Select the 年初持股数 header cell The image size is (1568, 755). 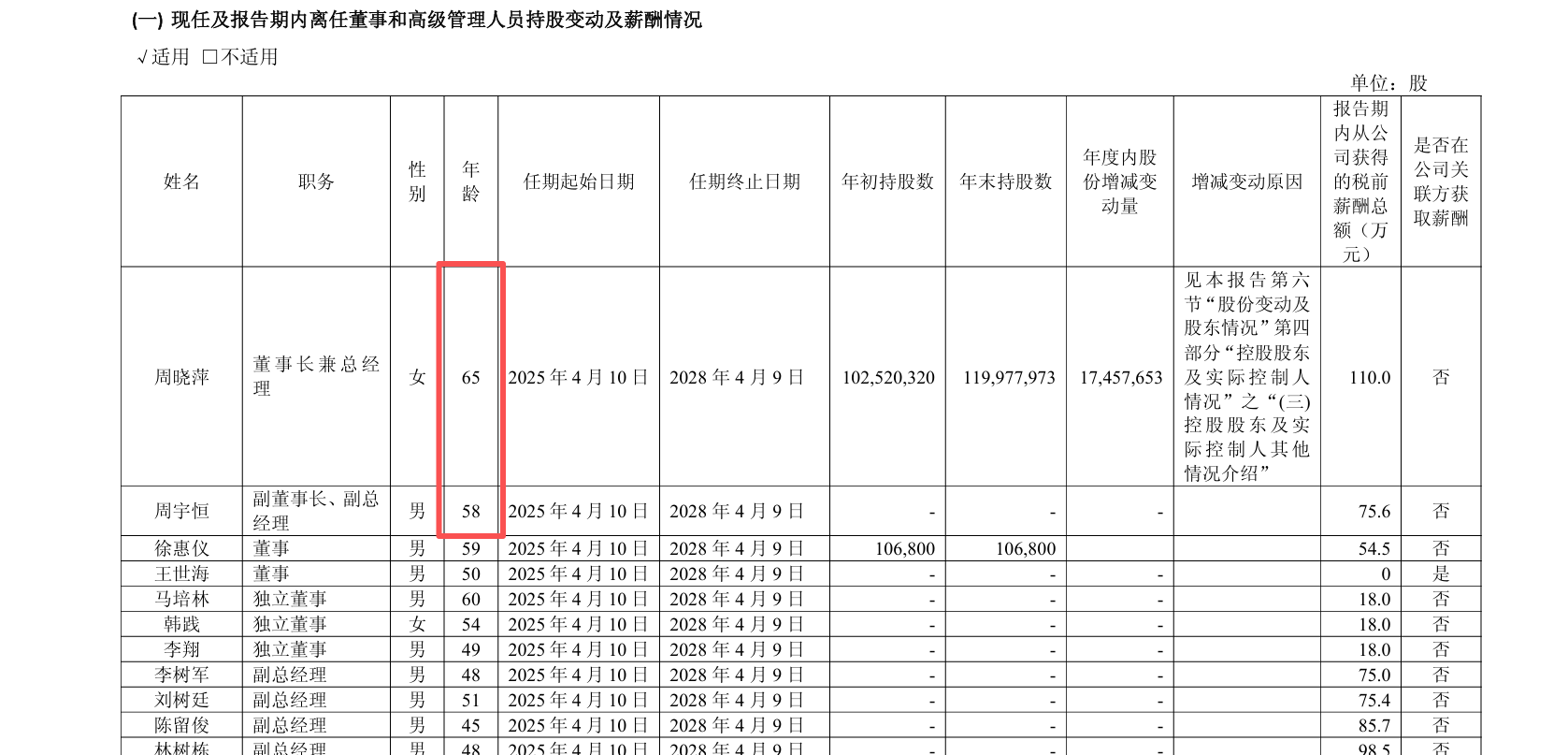[887, 181]
